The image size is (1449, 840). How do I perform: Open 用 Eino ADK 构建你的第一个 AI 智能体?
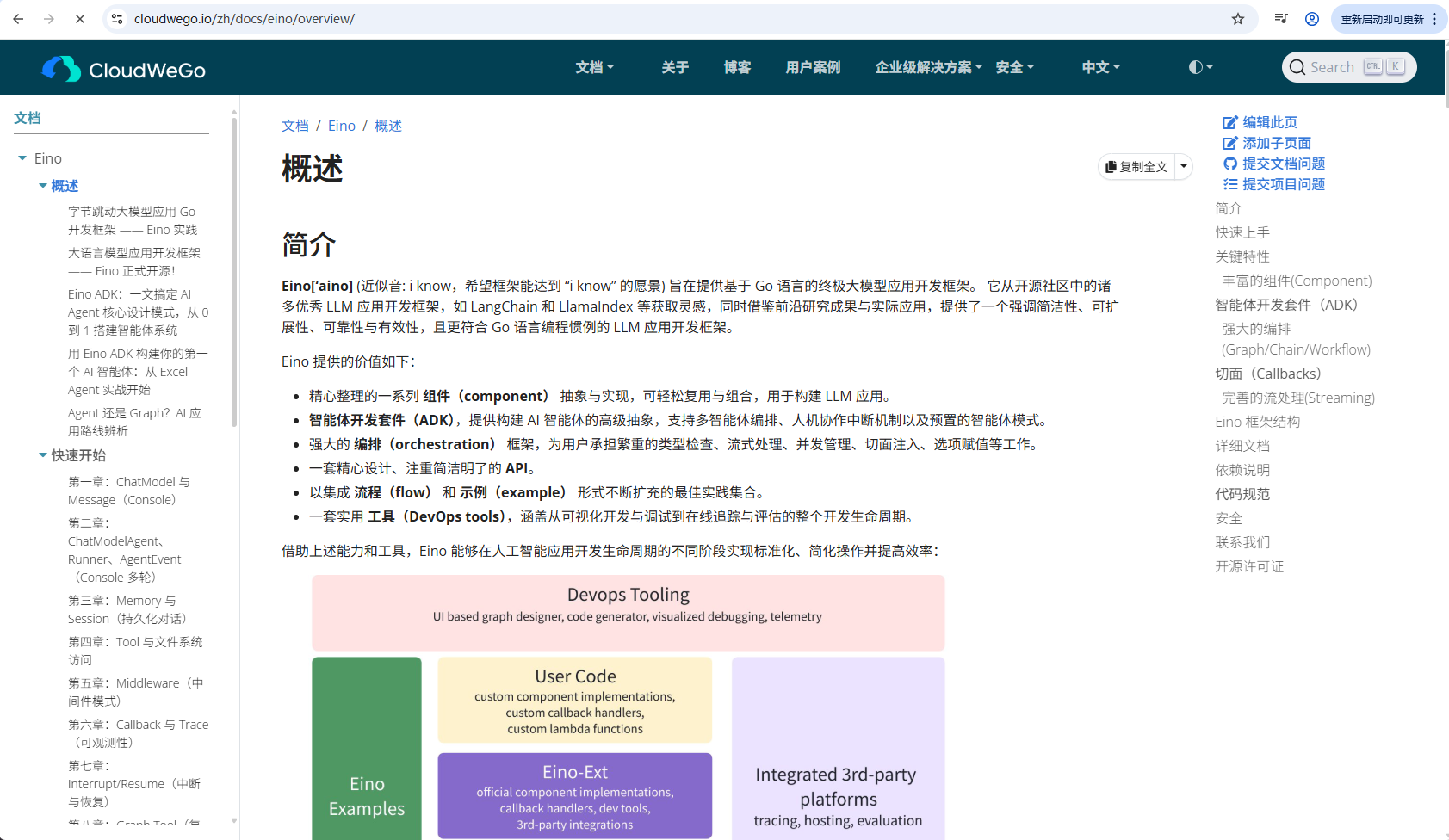pyautogui.click(x=138, y=371)
